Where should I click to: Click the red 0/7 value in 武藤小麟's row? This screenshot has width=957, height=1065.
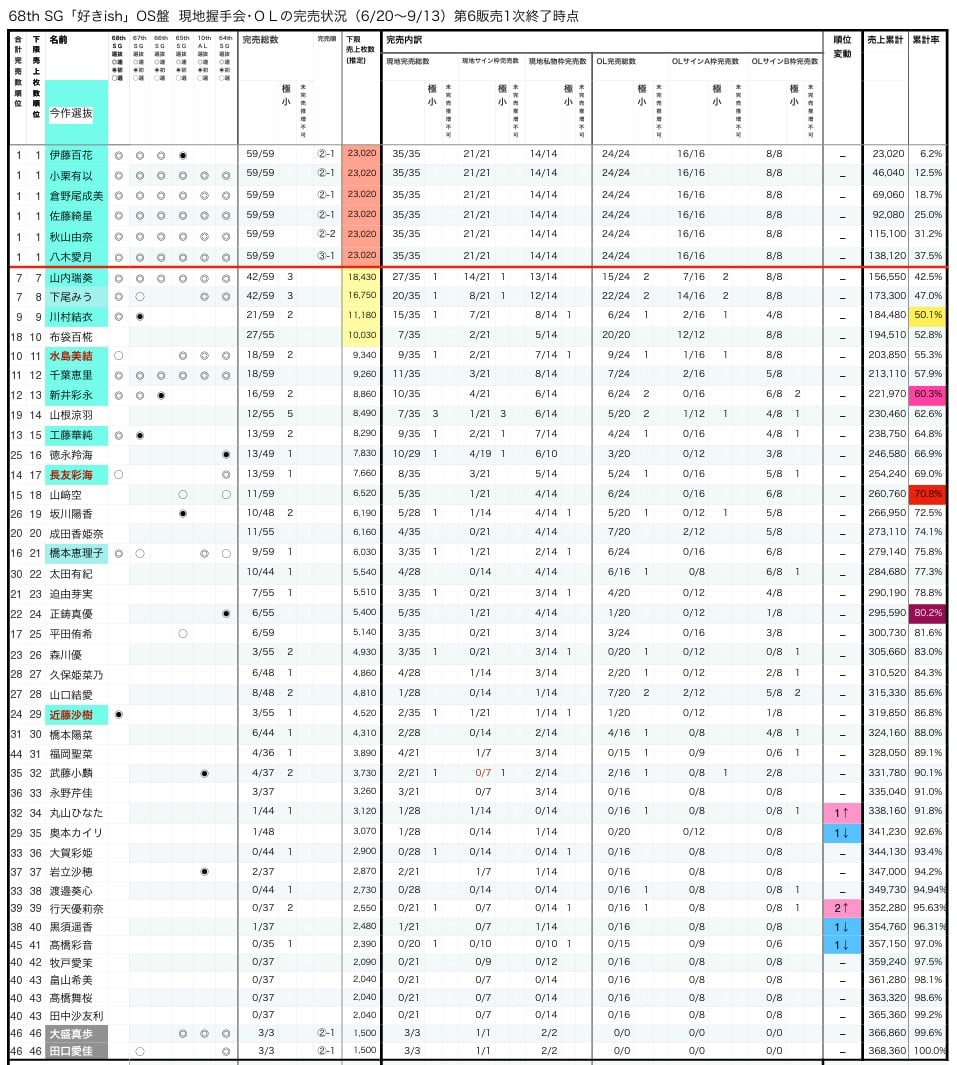tap(483, 773)
